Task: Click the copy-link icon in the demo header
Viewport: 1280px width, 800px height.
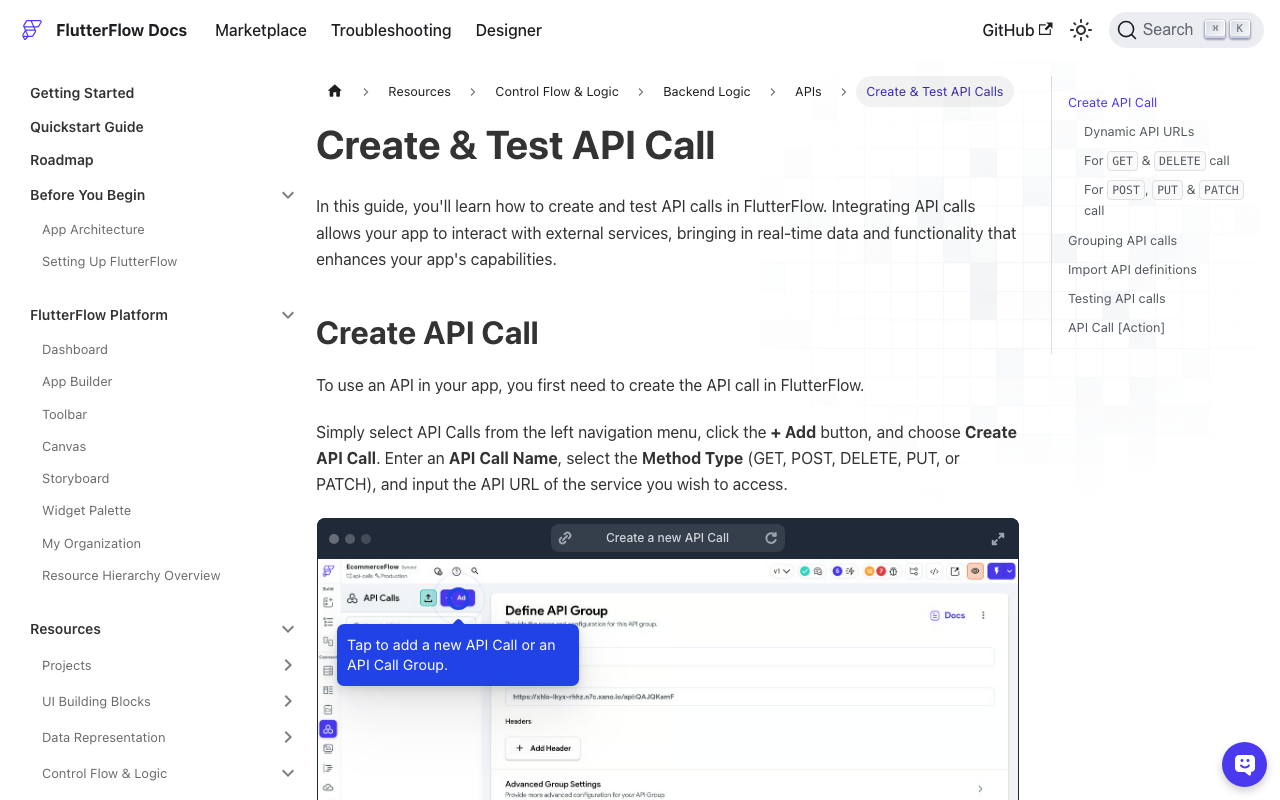Action: [565, 538]
